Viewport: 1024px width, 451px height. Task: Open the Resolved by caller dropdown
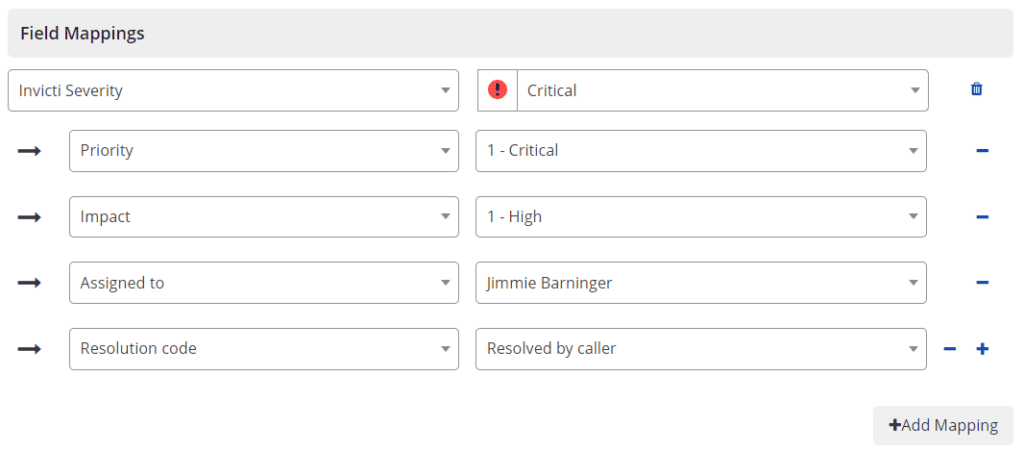(701, 349)
